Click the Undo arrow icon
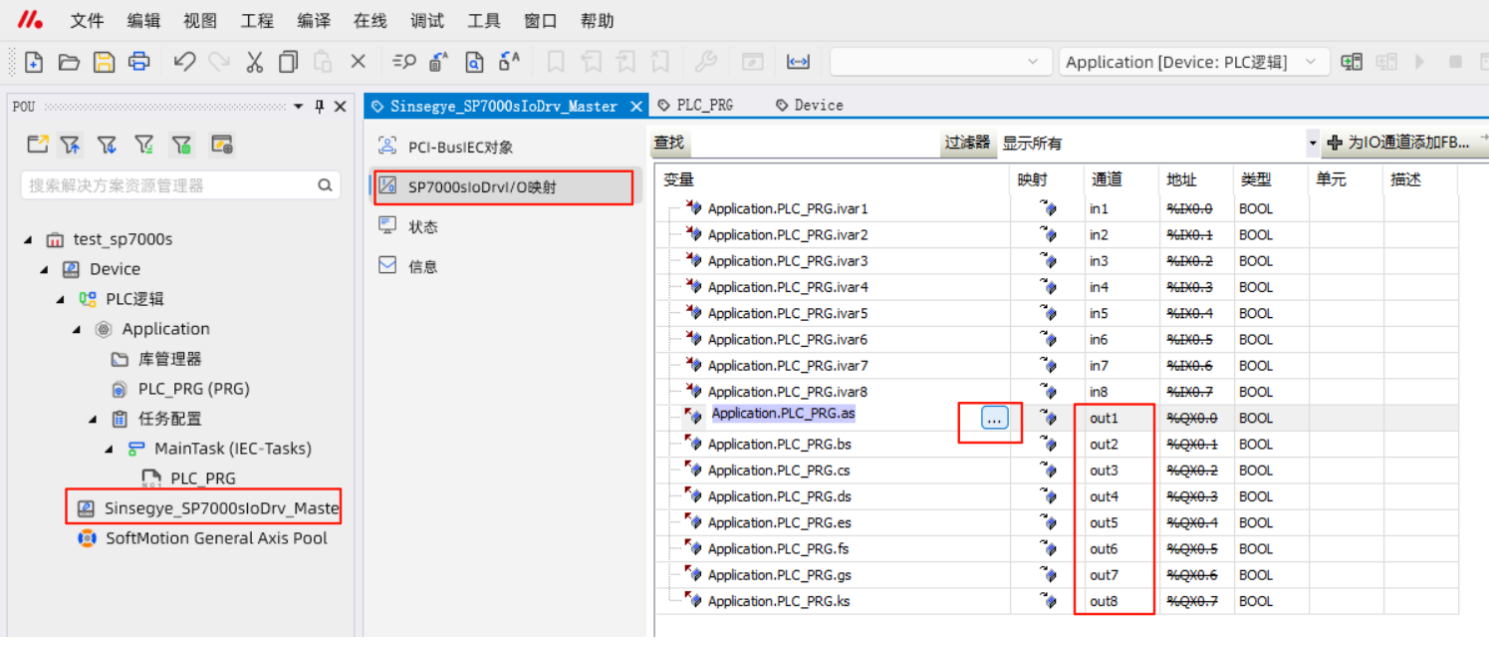The image size is (1489, 646). [184, 62]
